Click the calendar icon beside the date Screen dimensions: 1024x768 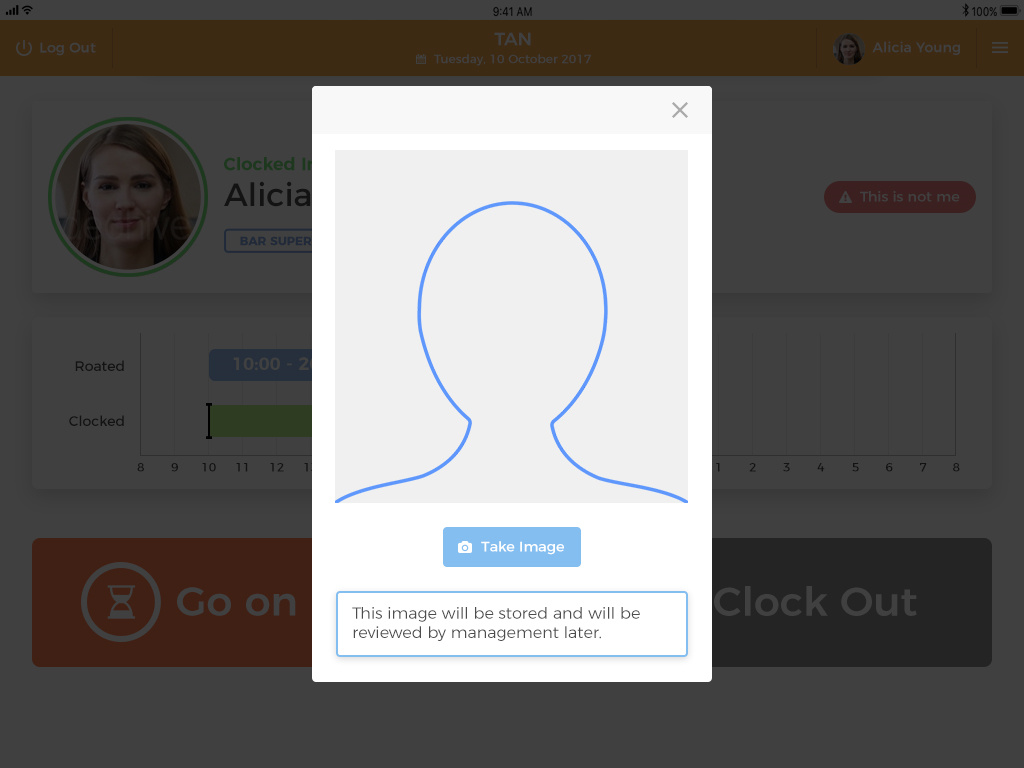tap(421, 60)
